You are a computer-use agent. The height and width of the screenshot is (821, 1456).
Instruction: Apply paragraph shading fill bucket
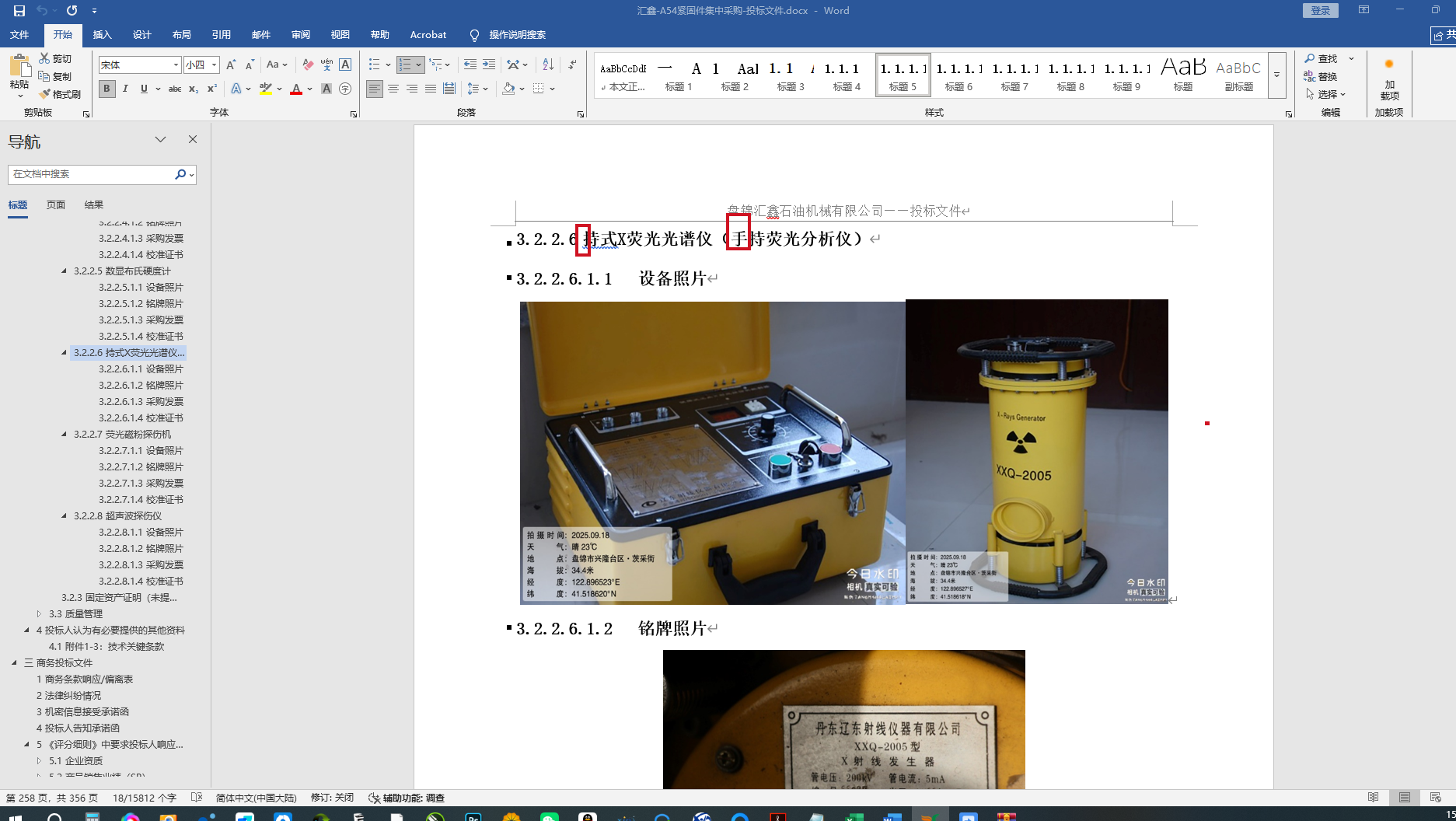click(508, 89)
